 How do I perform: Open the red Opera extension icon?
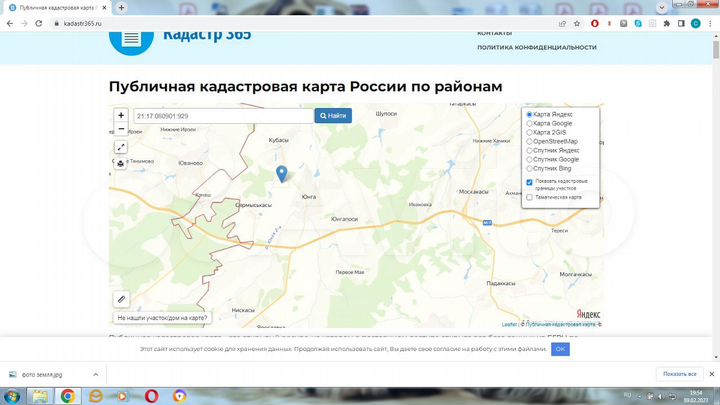pos(595,23)
